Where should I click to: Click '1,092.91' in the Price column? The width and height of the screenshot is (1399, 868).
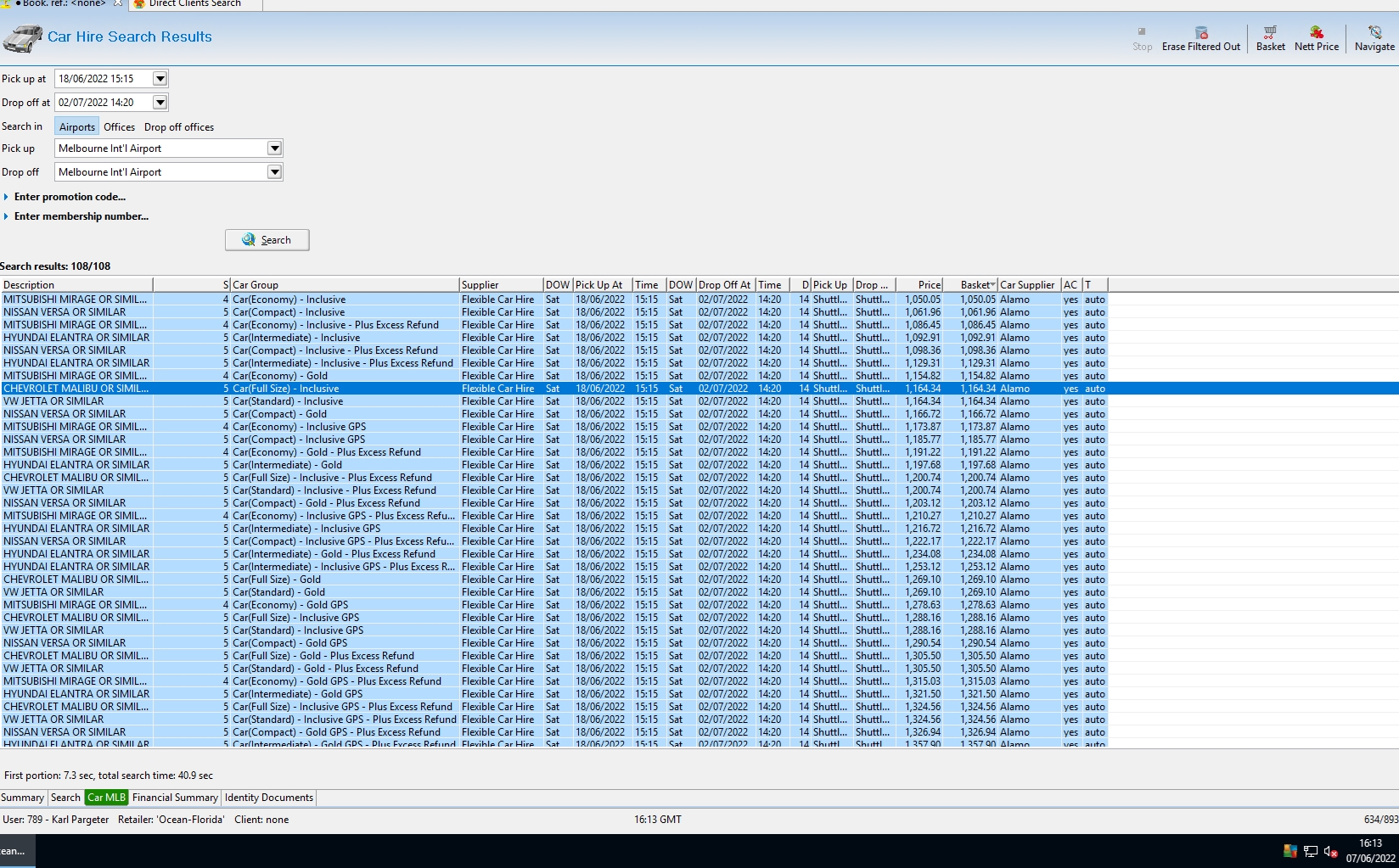click(x=923, y=338)
